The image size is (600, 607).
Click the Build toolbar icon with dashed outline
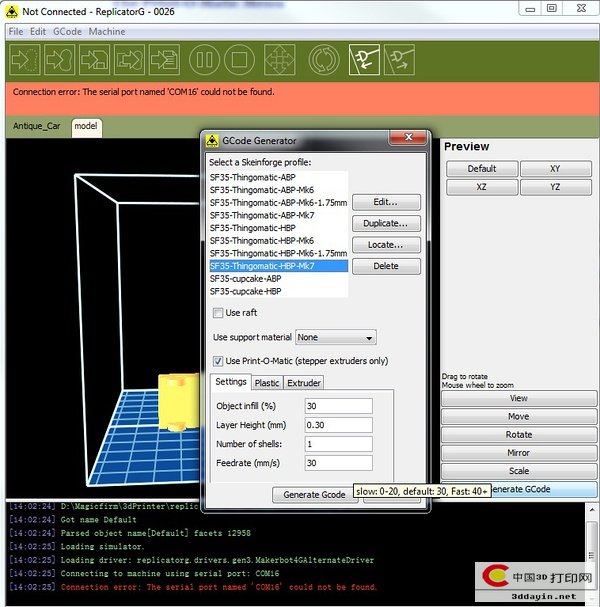point(25,60)
